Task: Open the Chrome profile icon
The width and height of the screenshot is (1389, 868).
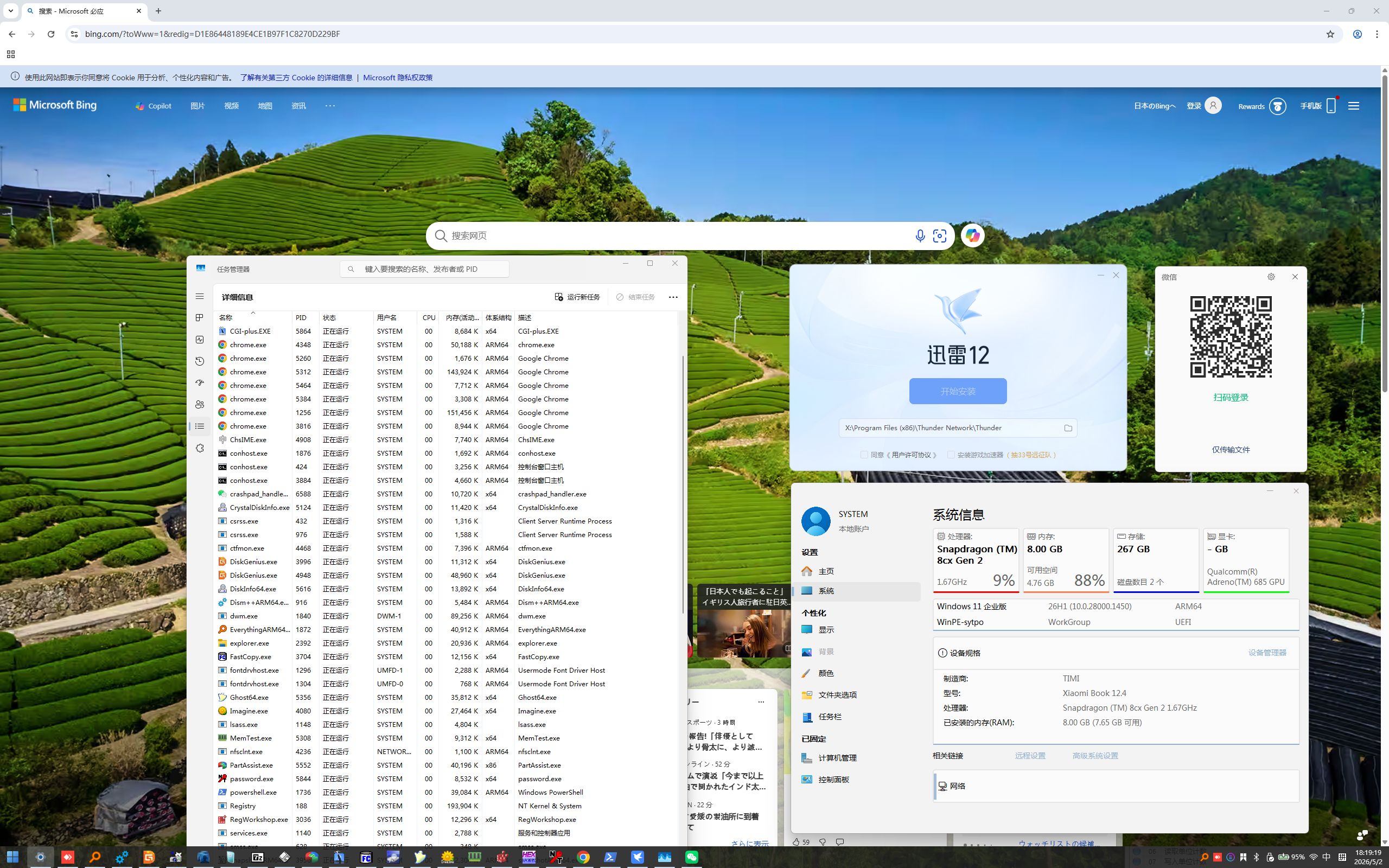Action: 1358,34
